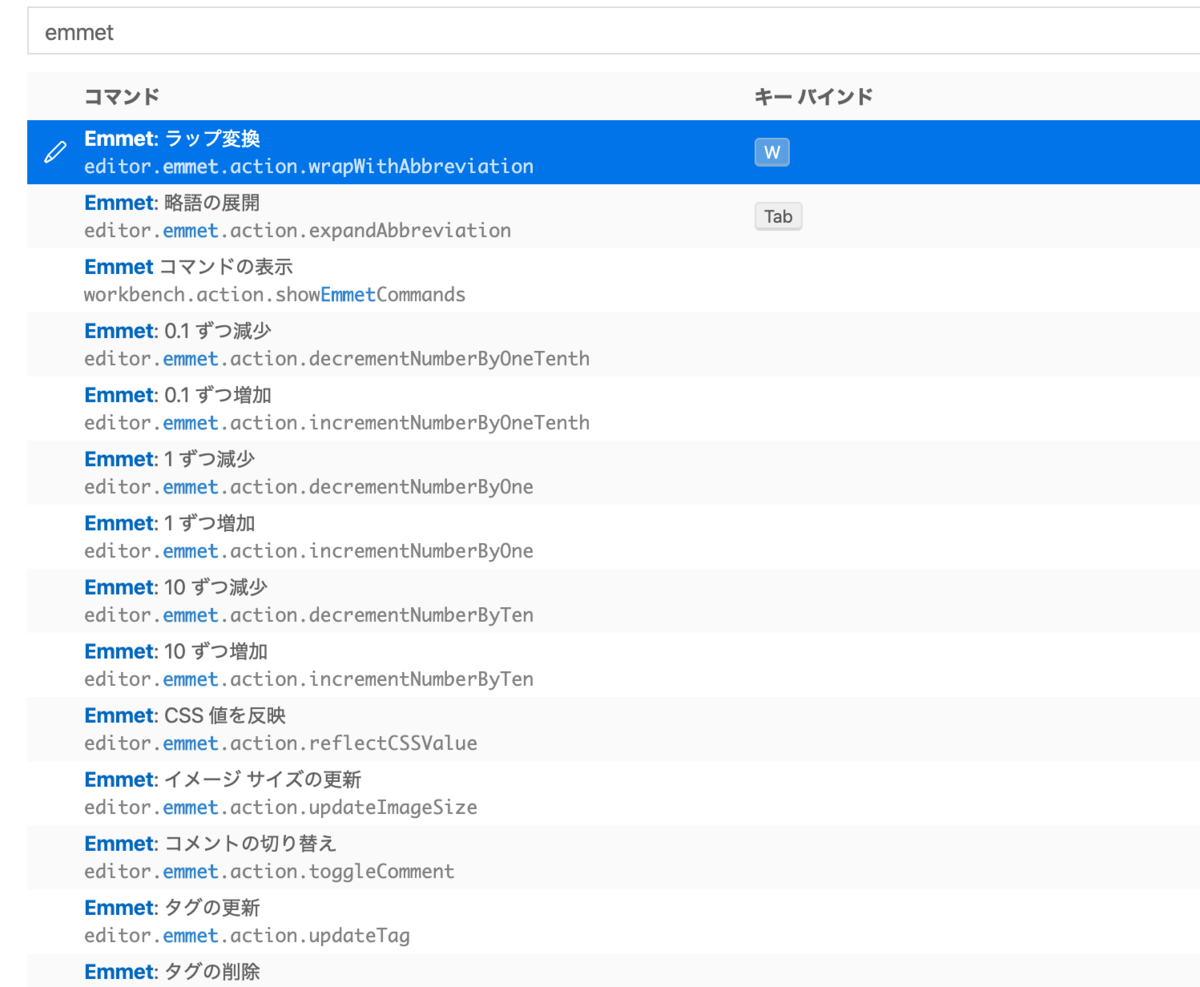Image resolution: width=1200 pixels, height=987 pixels.
Task: Click the キー バインド column header
Action: [813, 96]
